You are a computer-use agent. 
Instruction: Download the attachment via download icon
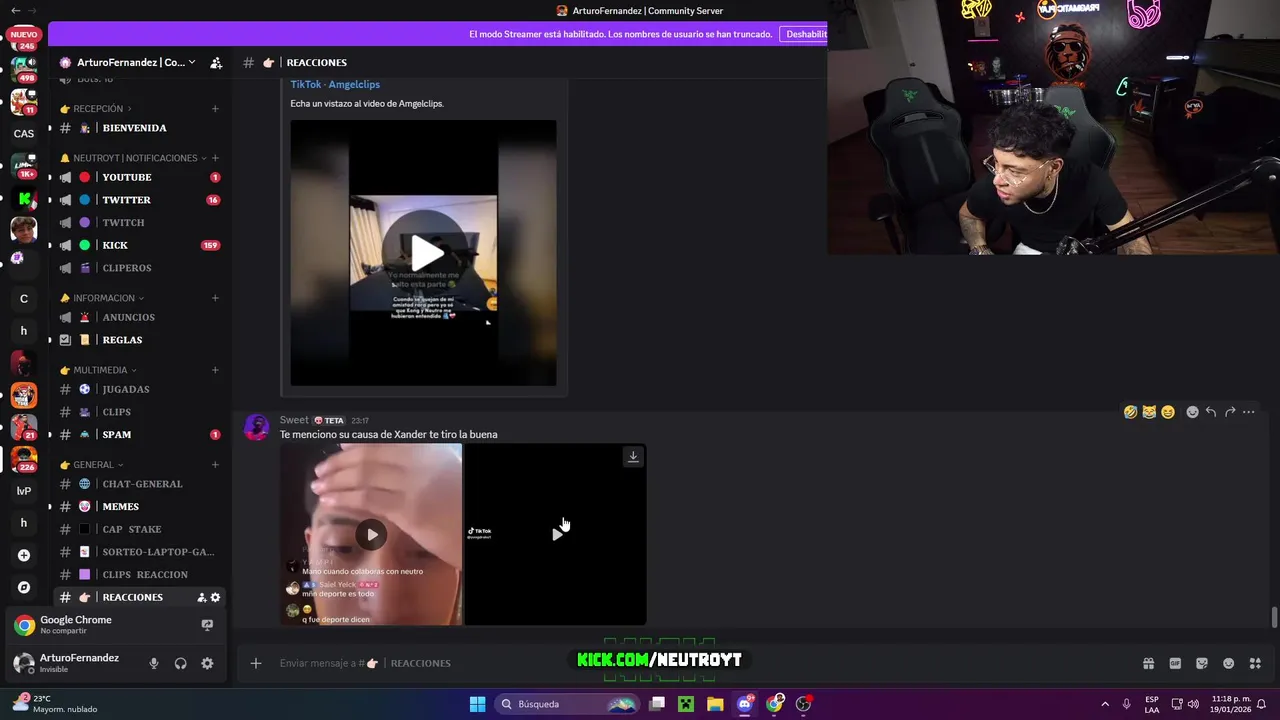tap(633, 456)
